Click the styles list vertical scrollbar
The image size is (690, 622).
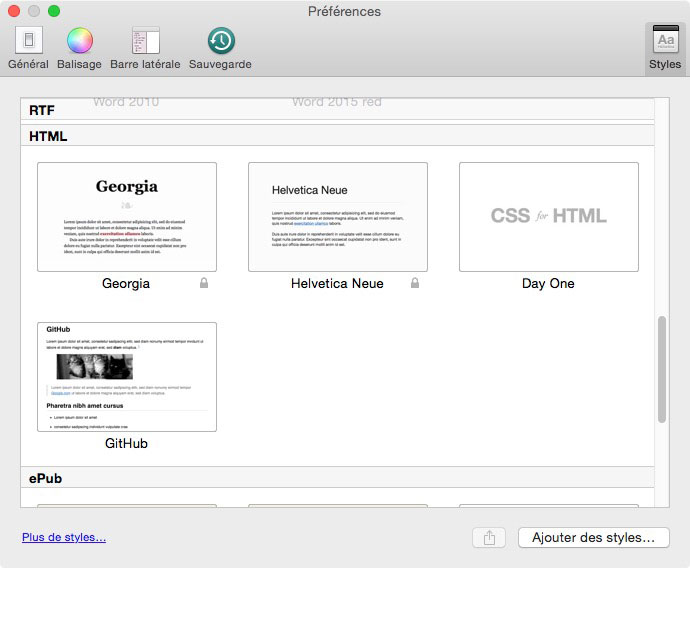(662, 369)
